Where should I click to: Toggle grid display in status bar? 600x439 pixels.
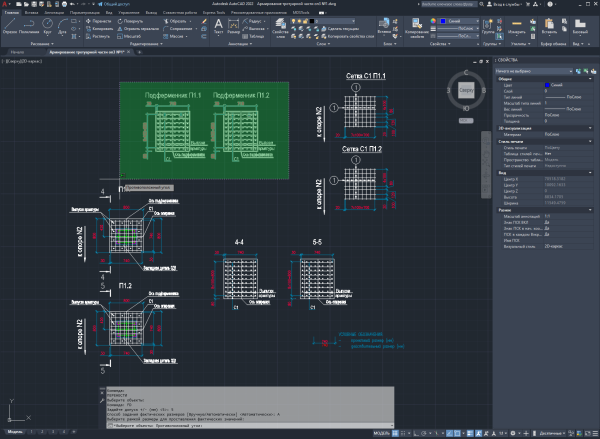(395, 433)
